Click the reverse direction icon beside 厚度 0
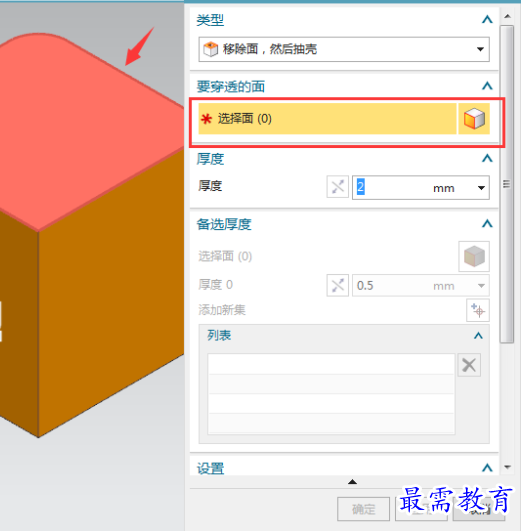 pos(337,285)
